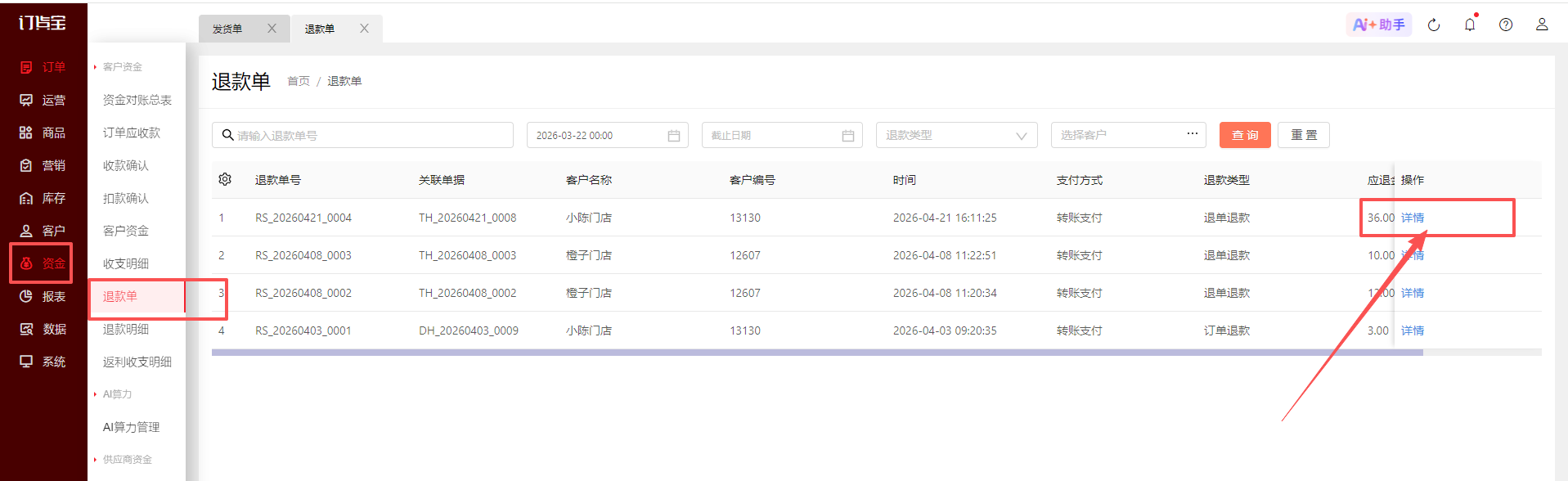Image resolution: width=1568 pixels, height=481 pixels.
Task: Open the user account icon
Action: coord(1542,25)
